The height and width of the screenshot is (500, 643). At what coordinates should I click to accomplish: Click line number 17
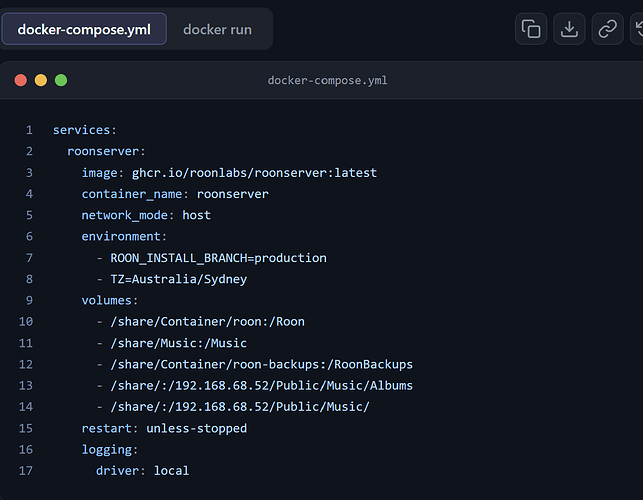coord(26,471)
